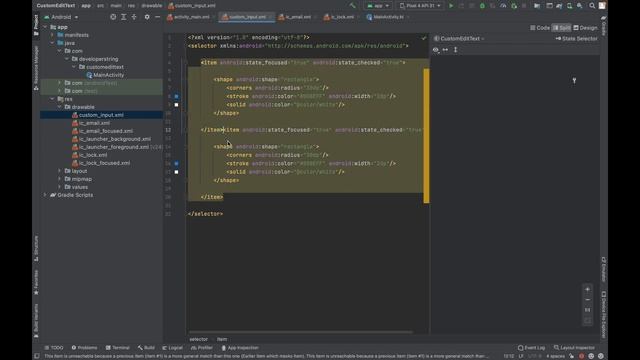Open Project panel gear settings
This screenshot has height=360, width=640.
pyautogui.click(x=147, y=17)
